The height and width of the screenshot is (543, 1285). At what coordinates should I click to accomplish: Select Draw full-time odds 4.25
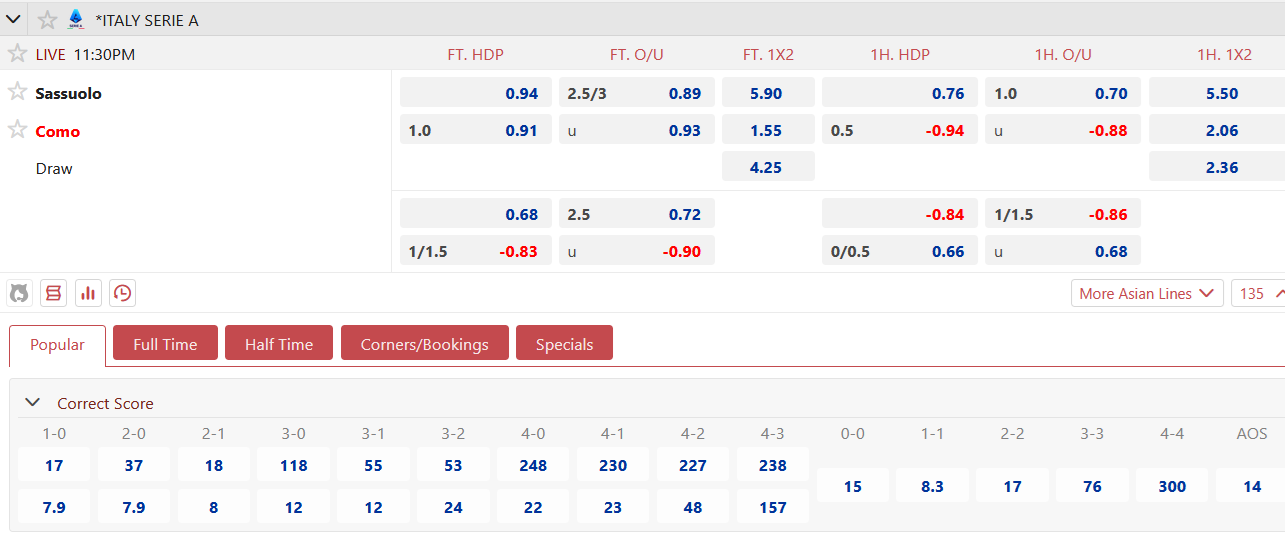(x=767, y=167)
